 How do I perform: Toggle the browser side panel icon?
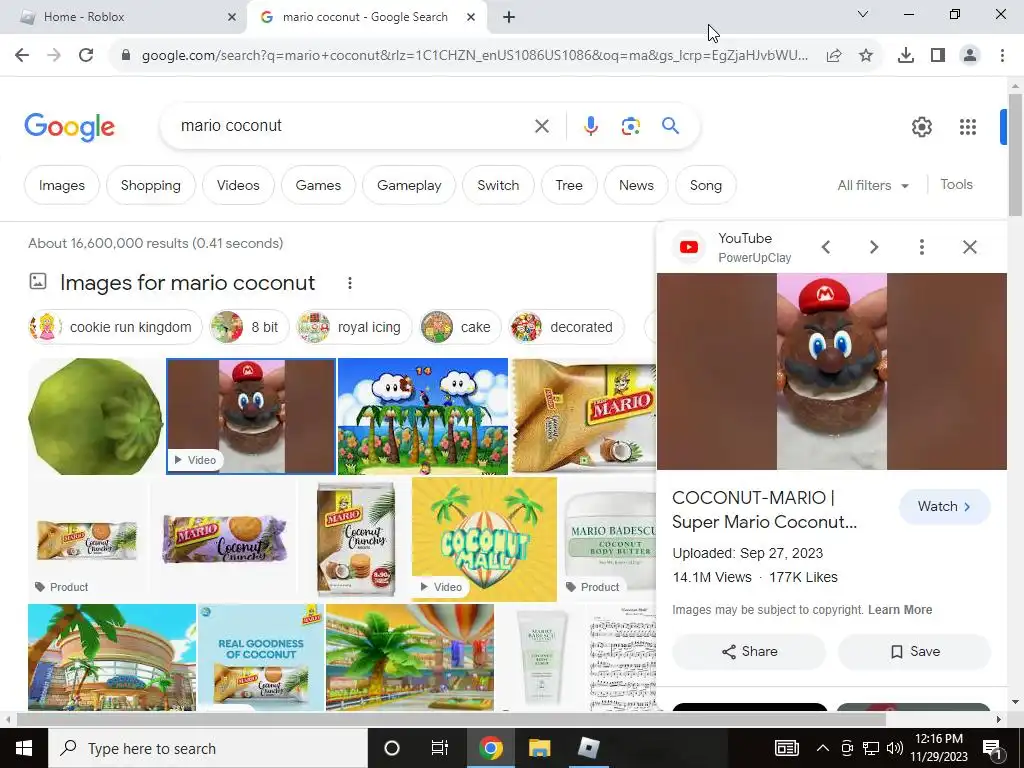938,56
